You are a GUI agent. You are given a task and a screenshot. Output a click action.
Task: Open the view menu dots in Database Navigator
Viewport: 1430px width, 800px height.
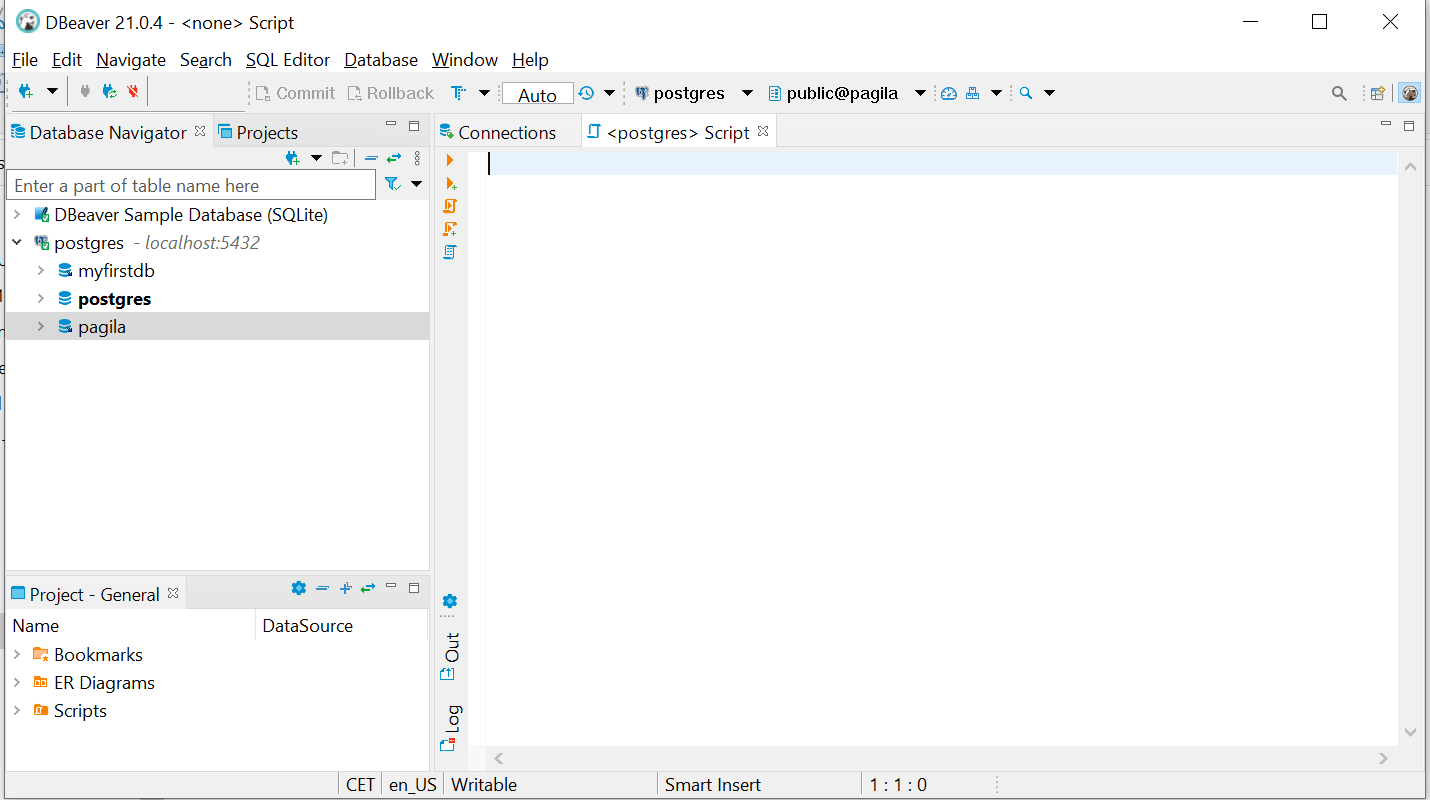click(x=417, y=158)
